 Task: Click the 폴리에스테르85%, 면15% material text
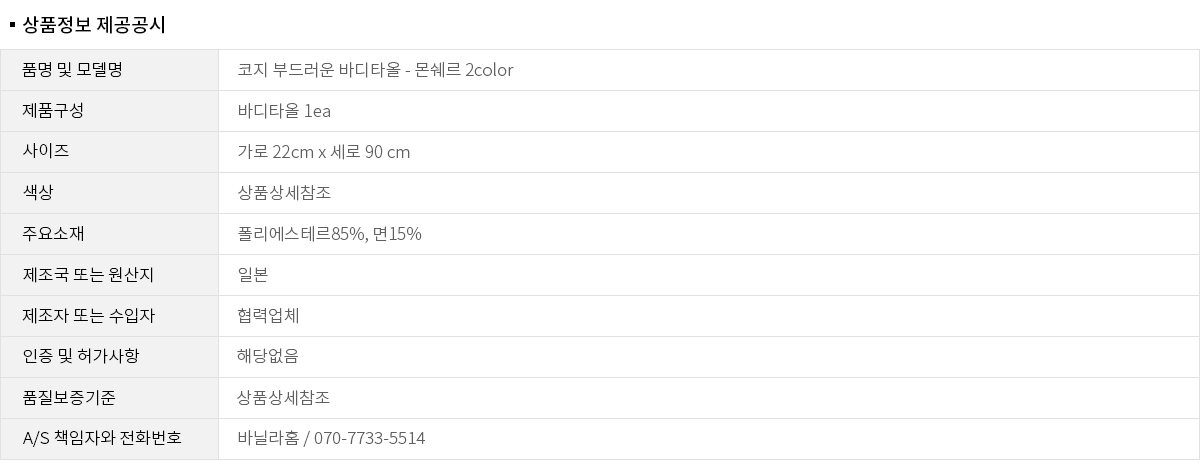coord(329,234)
